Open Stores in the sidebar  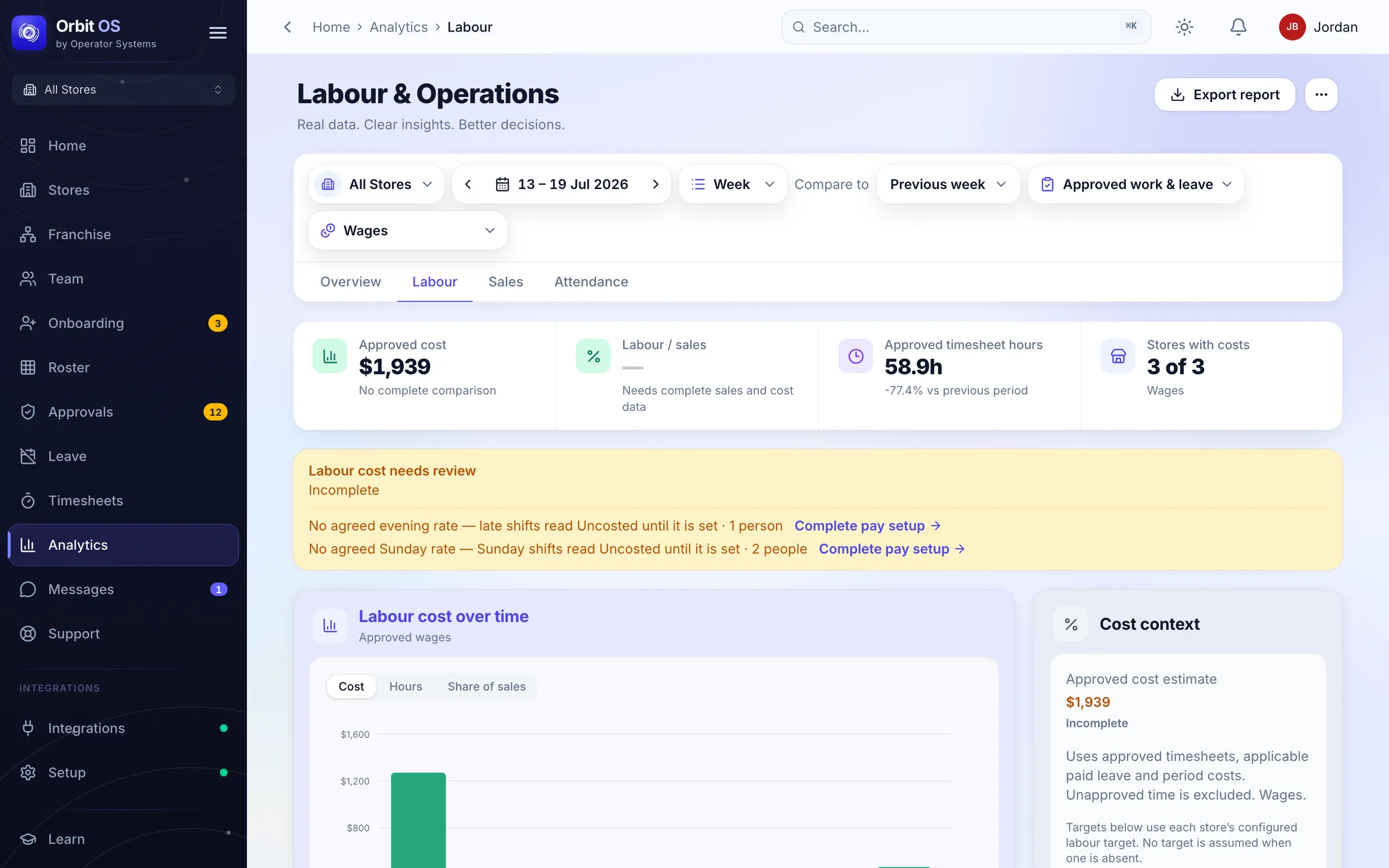pos(123,190)
